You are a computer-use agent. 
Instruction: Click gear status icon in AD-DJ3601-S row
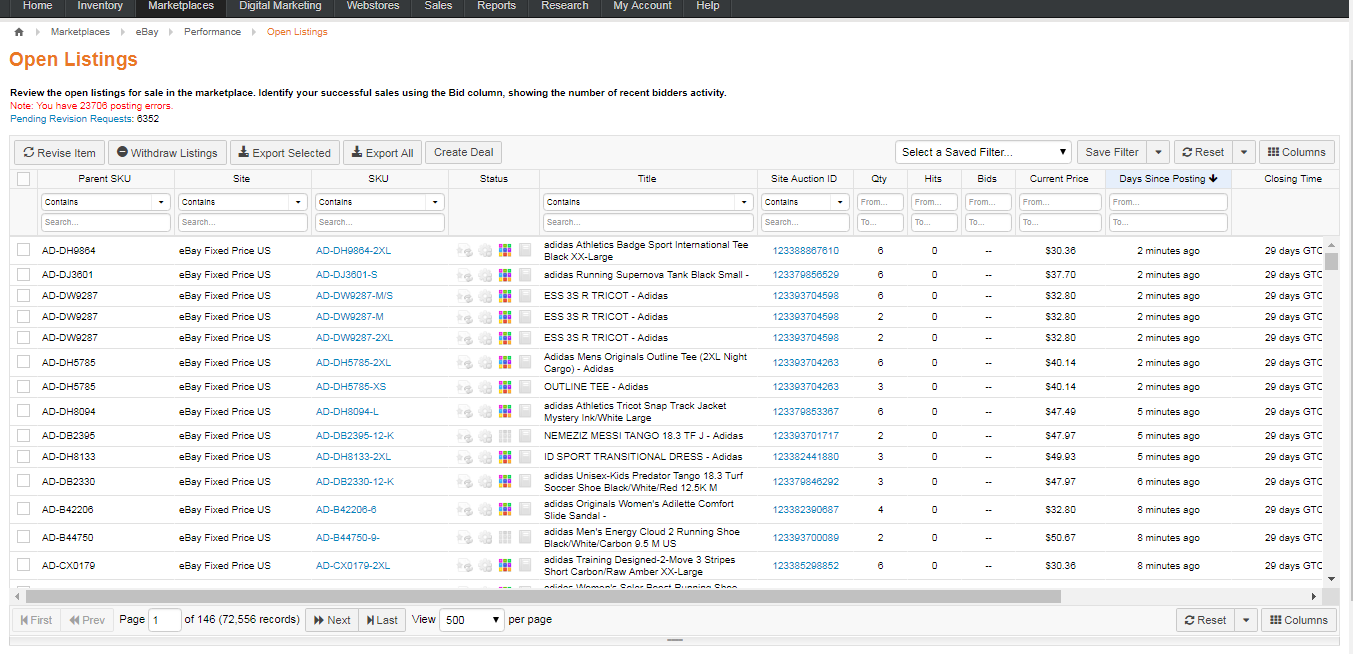485,275
